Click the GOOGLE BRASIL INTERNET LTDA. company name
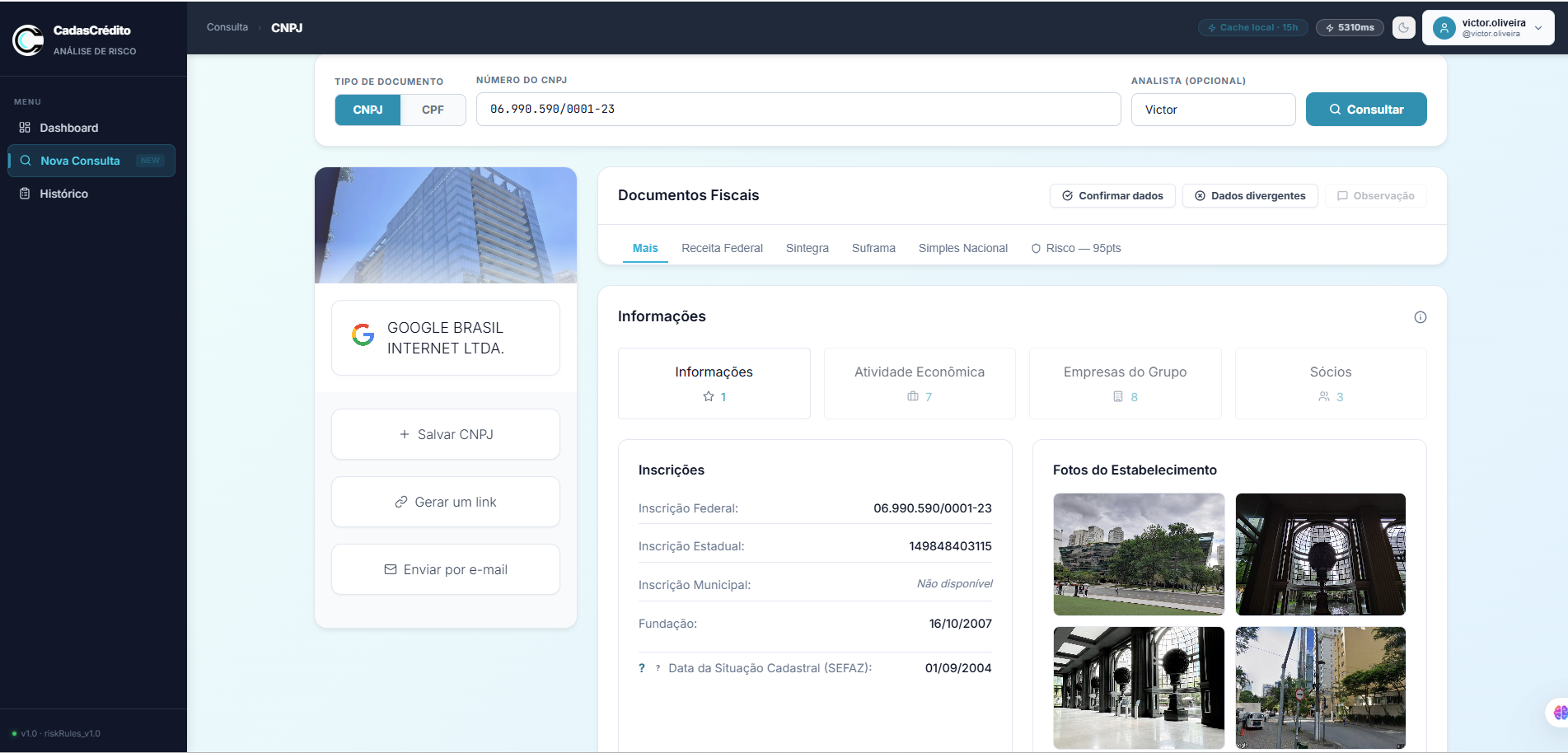The height and width of the screenshot is (753, 1568). click(x=446, y=338)
